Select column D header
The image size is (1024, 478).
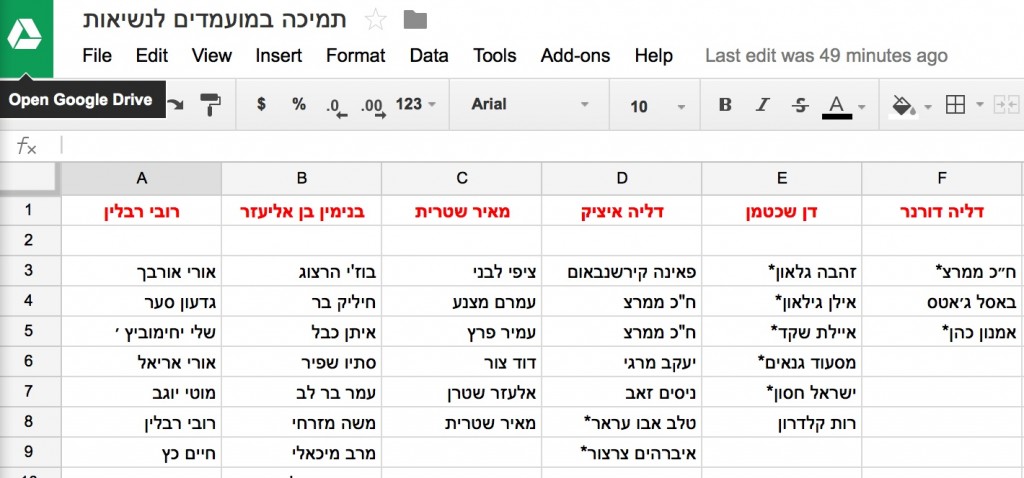pyautogui.click(x=622, y=178)
